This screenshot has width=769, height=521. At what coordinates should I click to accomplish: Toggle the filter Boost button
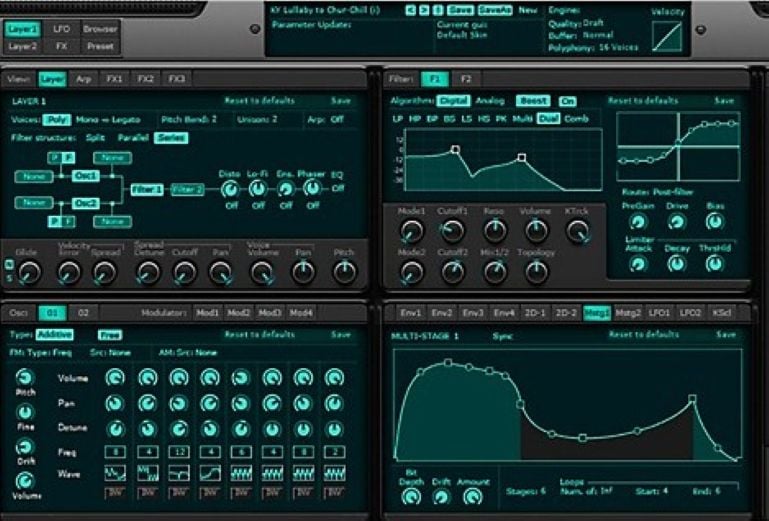coord(533,101)
